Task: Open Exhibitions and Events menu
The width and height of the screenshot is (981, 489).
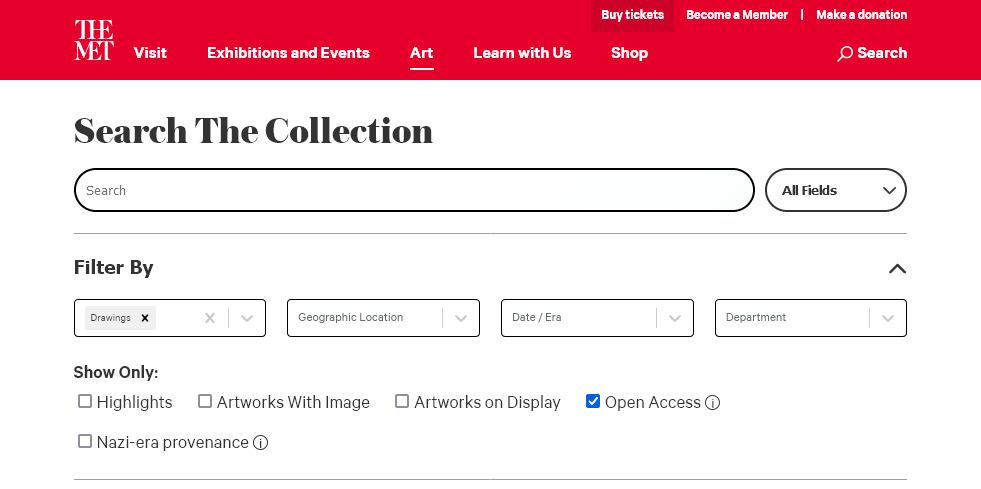Action: (288, 53)
